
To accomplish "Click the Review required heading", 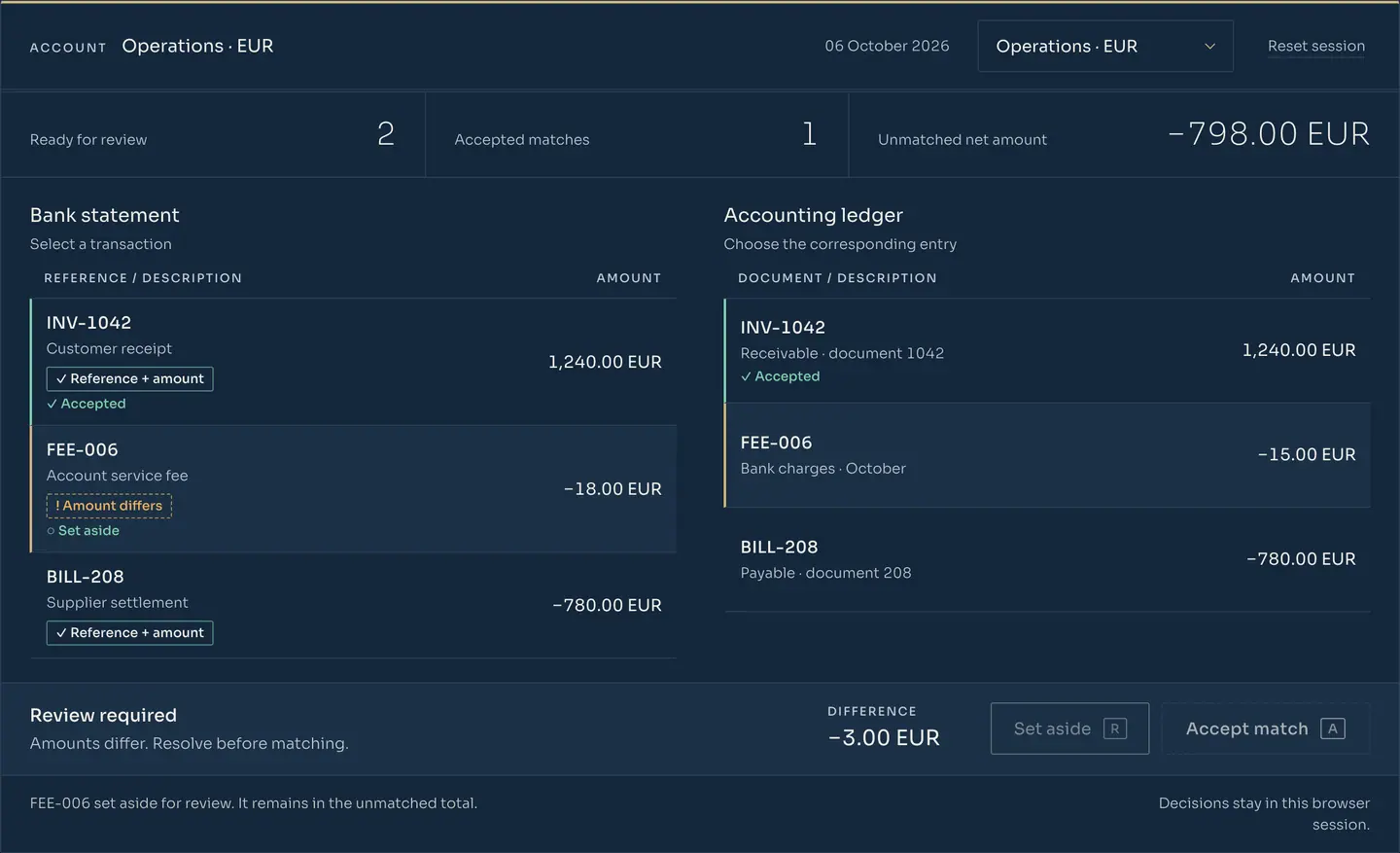I will [x=103, y=715].
